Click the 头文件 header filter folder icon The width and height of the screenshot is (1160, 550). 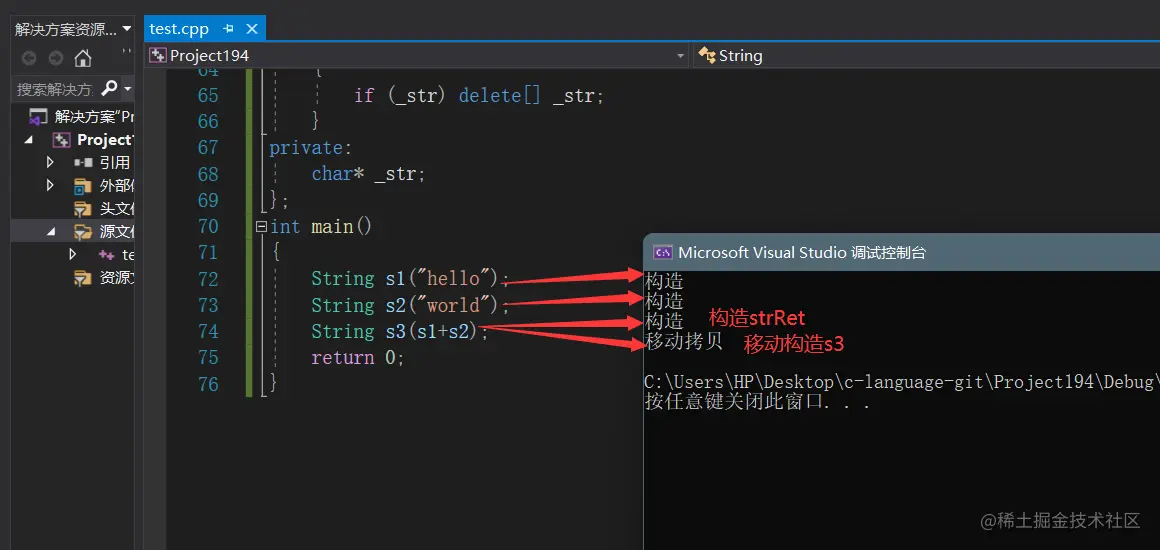click(82, 209)
